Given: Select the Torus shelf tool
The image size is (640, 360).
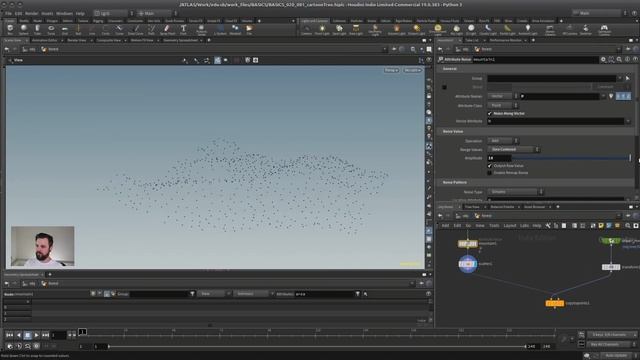Looking at the screenshot, I should [51, 29].
